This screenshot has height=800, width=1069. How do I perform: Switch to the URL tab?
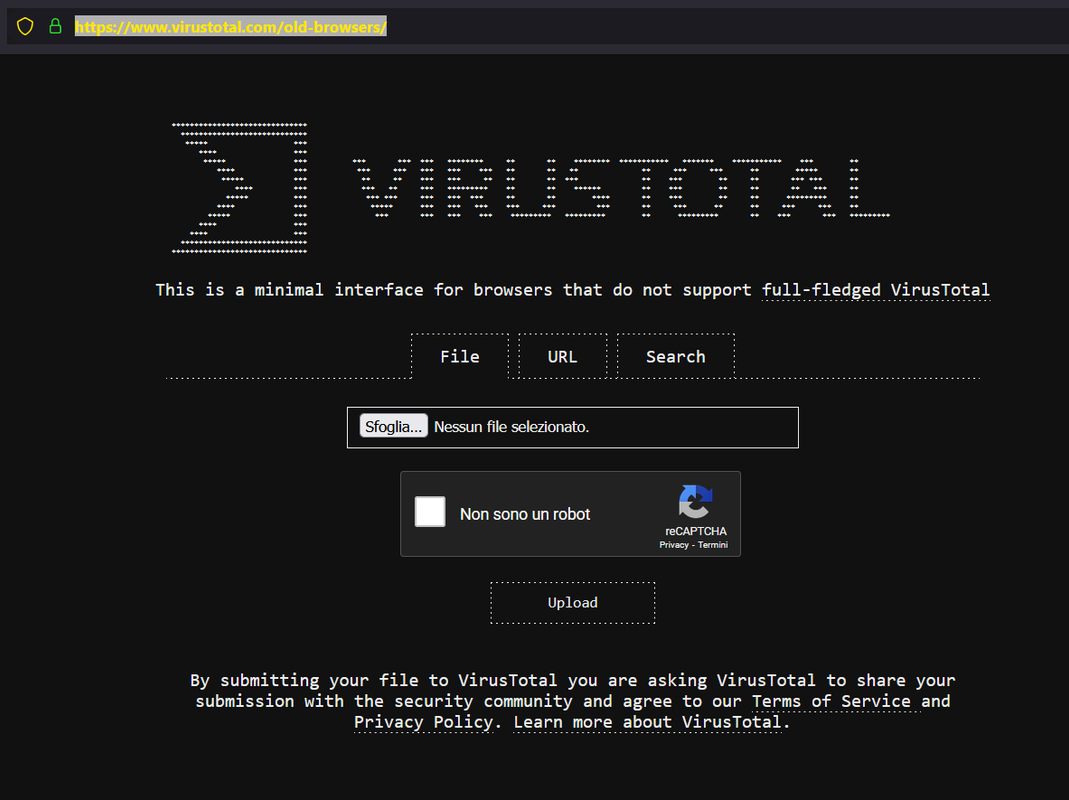(562, 356)
